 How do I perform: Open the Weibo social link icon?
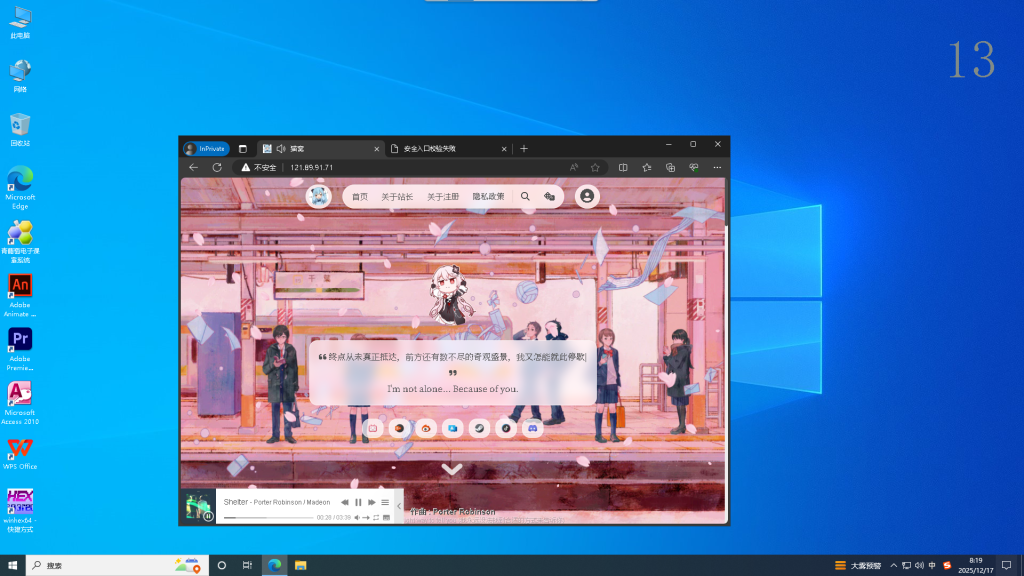(x=425, y=428)
